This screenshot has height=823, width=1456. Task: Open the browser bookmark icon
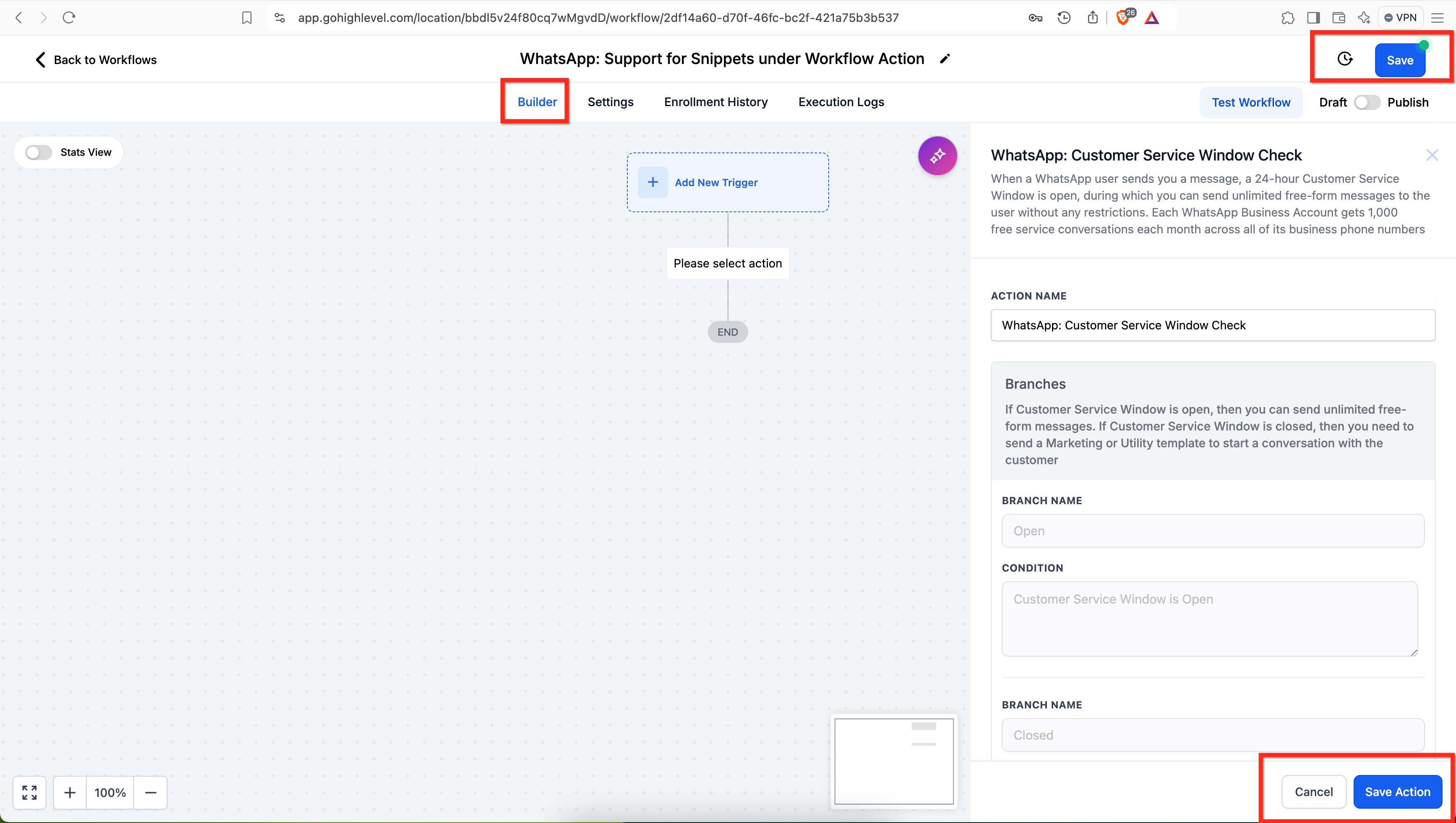246,18
